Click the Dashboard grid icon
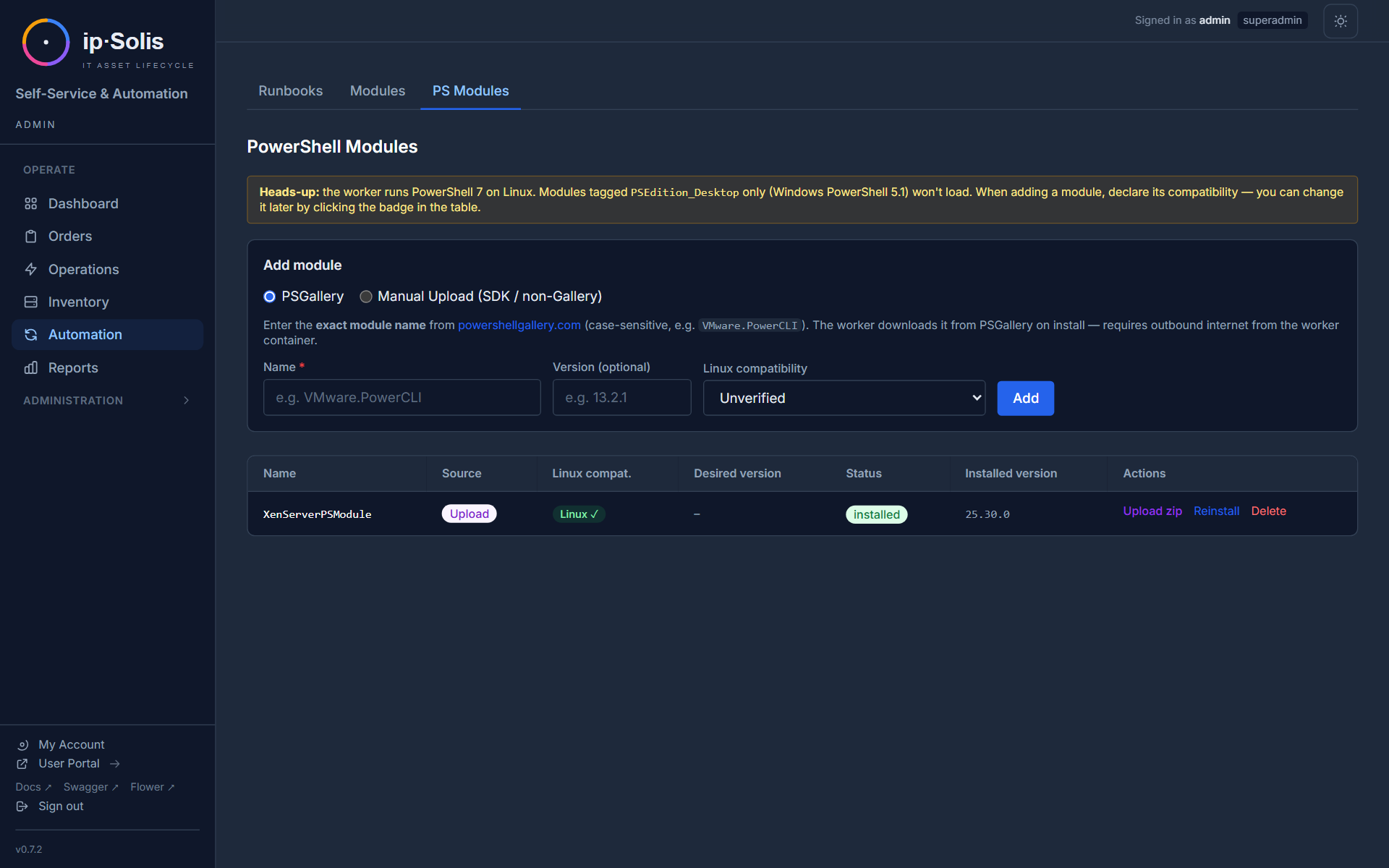 pyautogui.click(x=30, y=204)
